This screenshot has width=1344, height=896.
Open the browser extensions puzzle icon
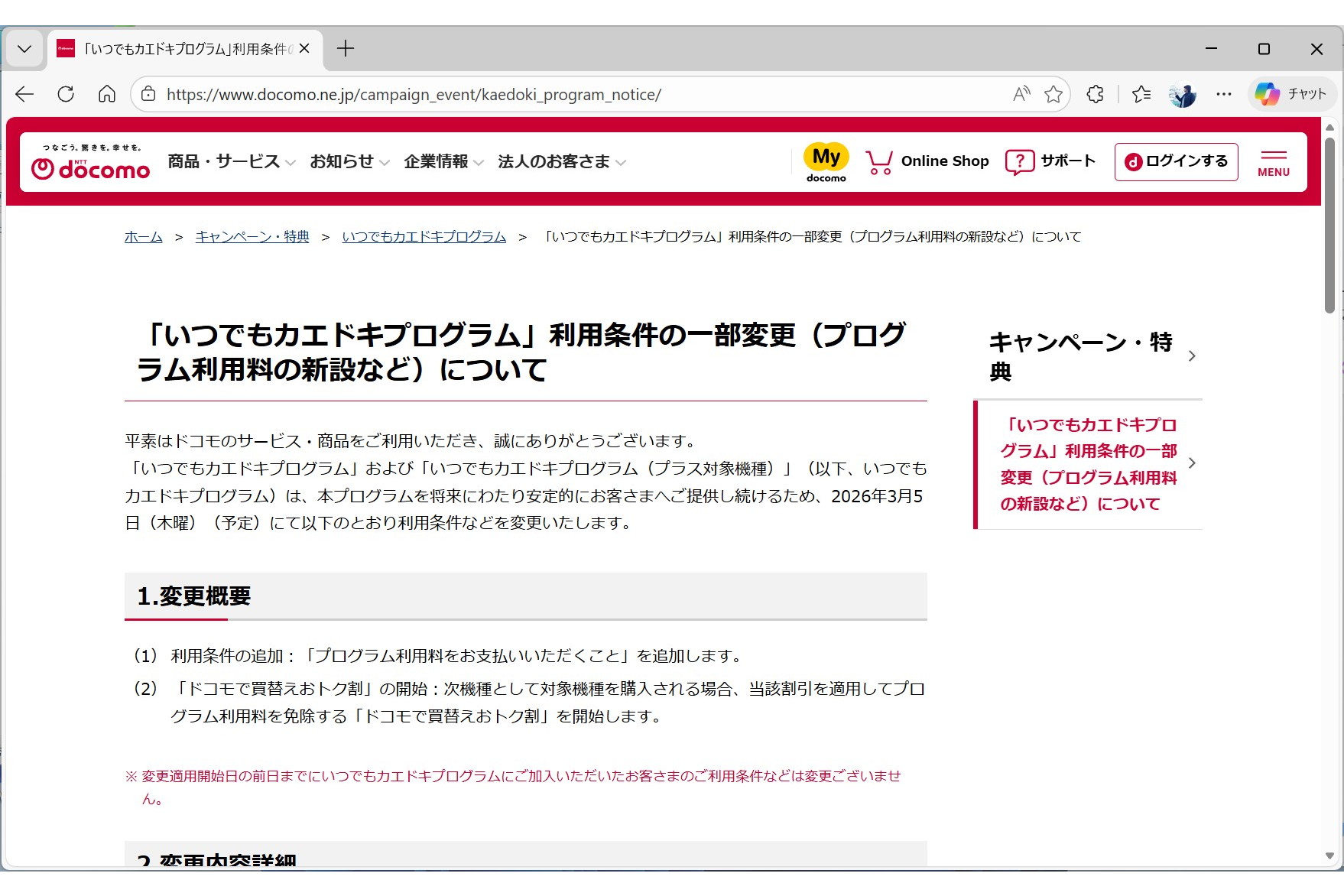coord(1095,94)
